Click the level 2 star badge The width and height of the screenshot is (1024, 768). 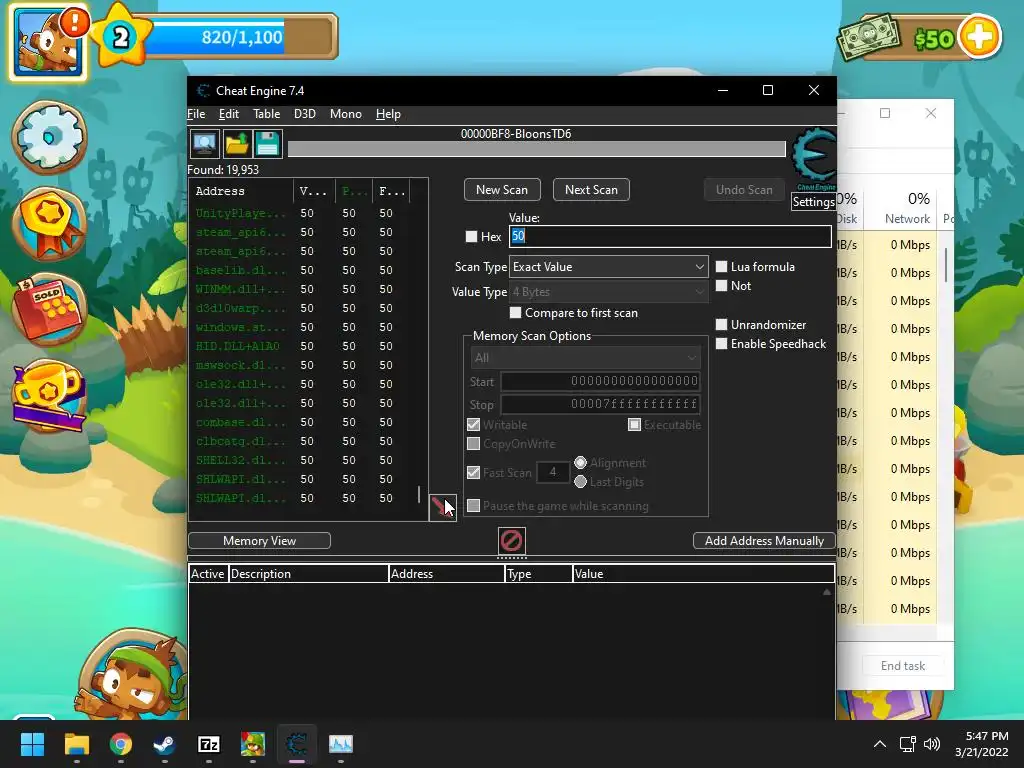[x=121, y=36]
